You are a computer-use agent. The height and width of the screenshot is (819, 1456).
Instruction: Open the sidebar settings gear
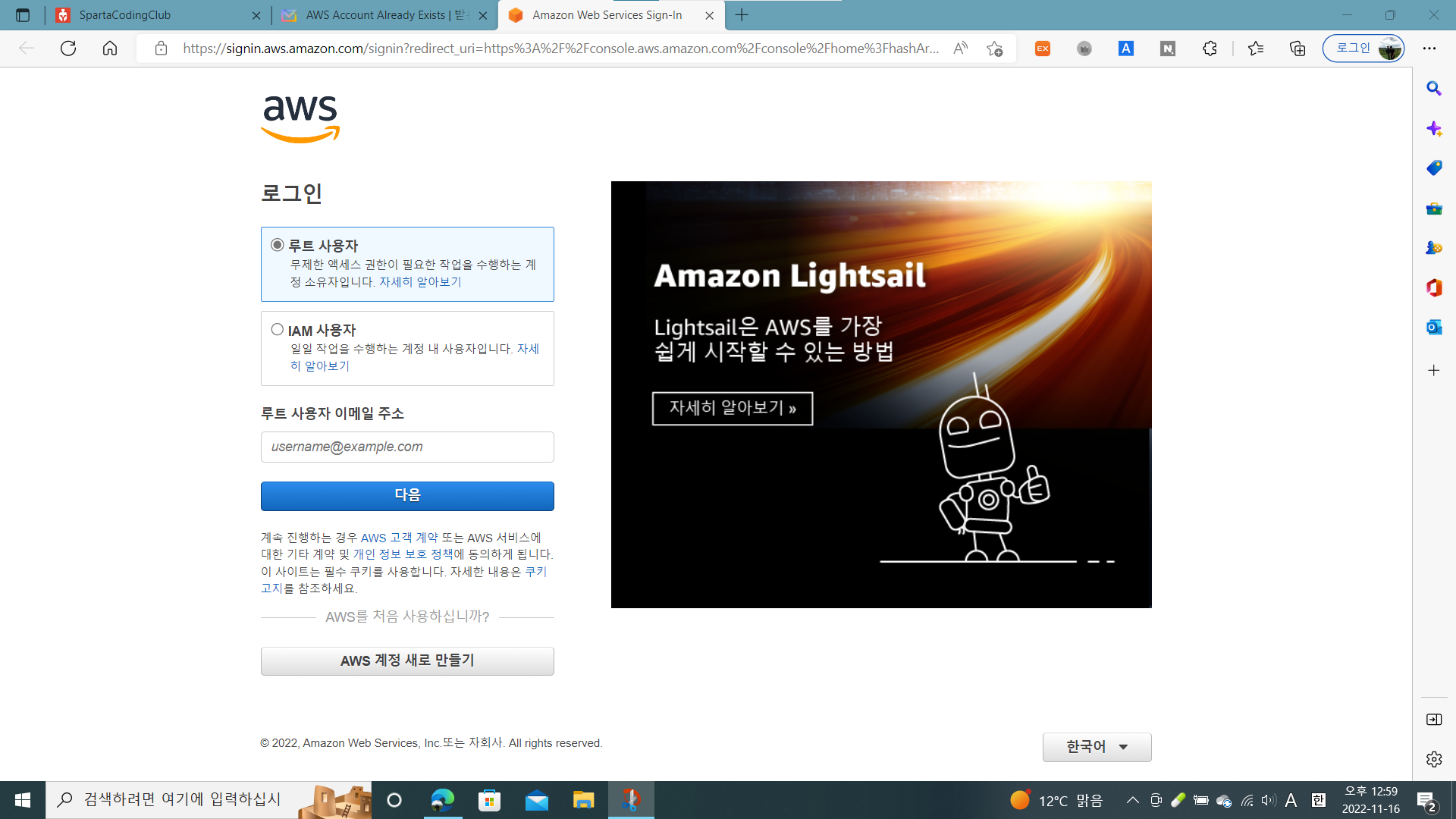[x=1434, y=759]
